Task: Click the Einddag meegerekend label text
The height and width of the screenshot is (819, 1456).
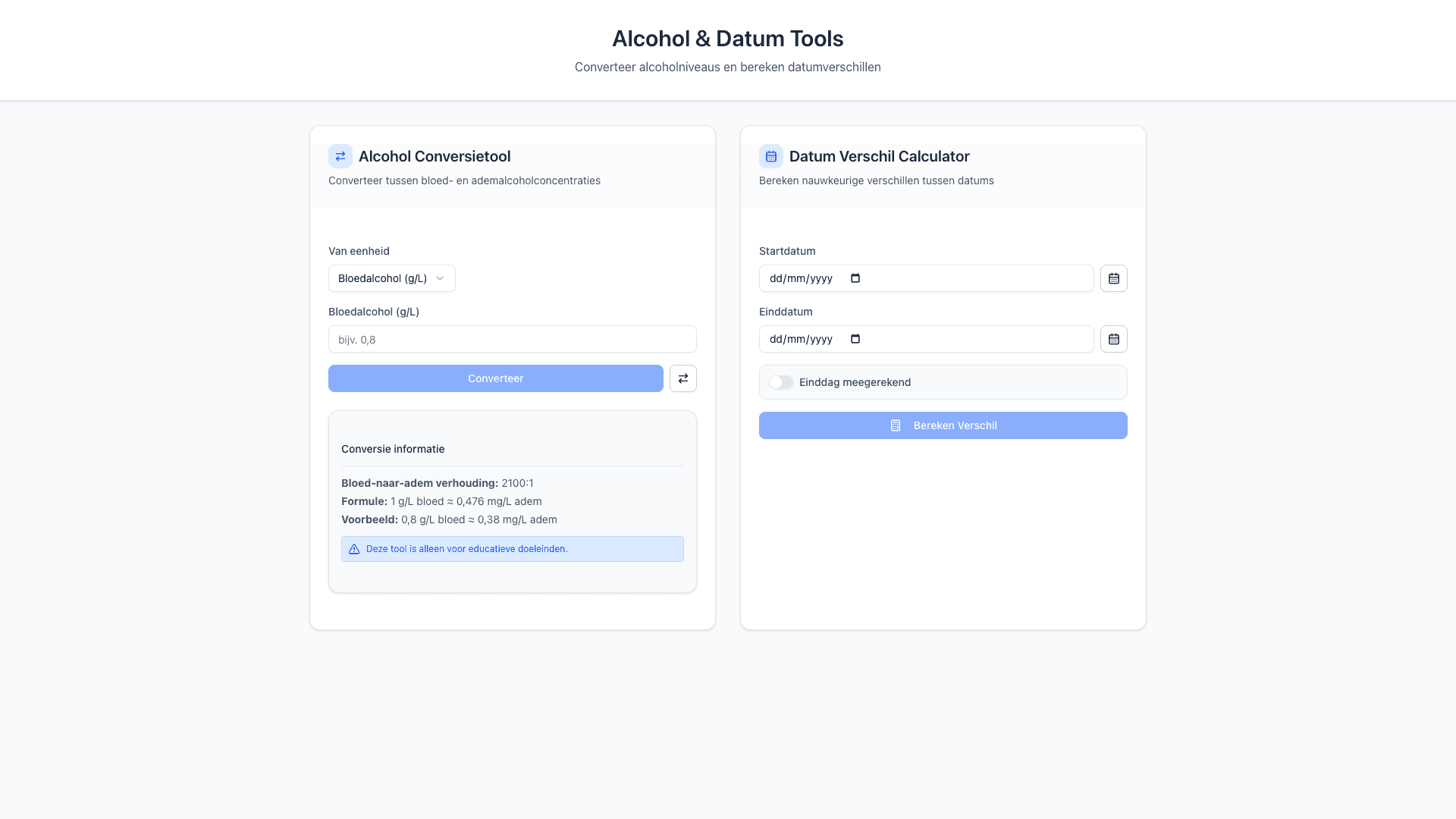Action: (x=855, y=382)
